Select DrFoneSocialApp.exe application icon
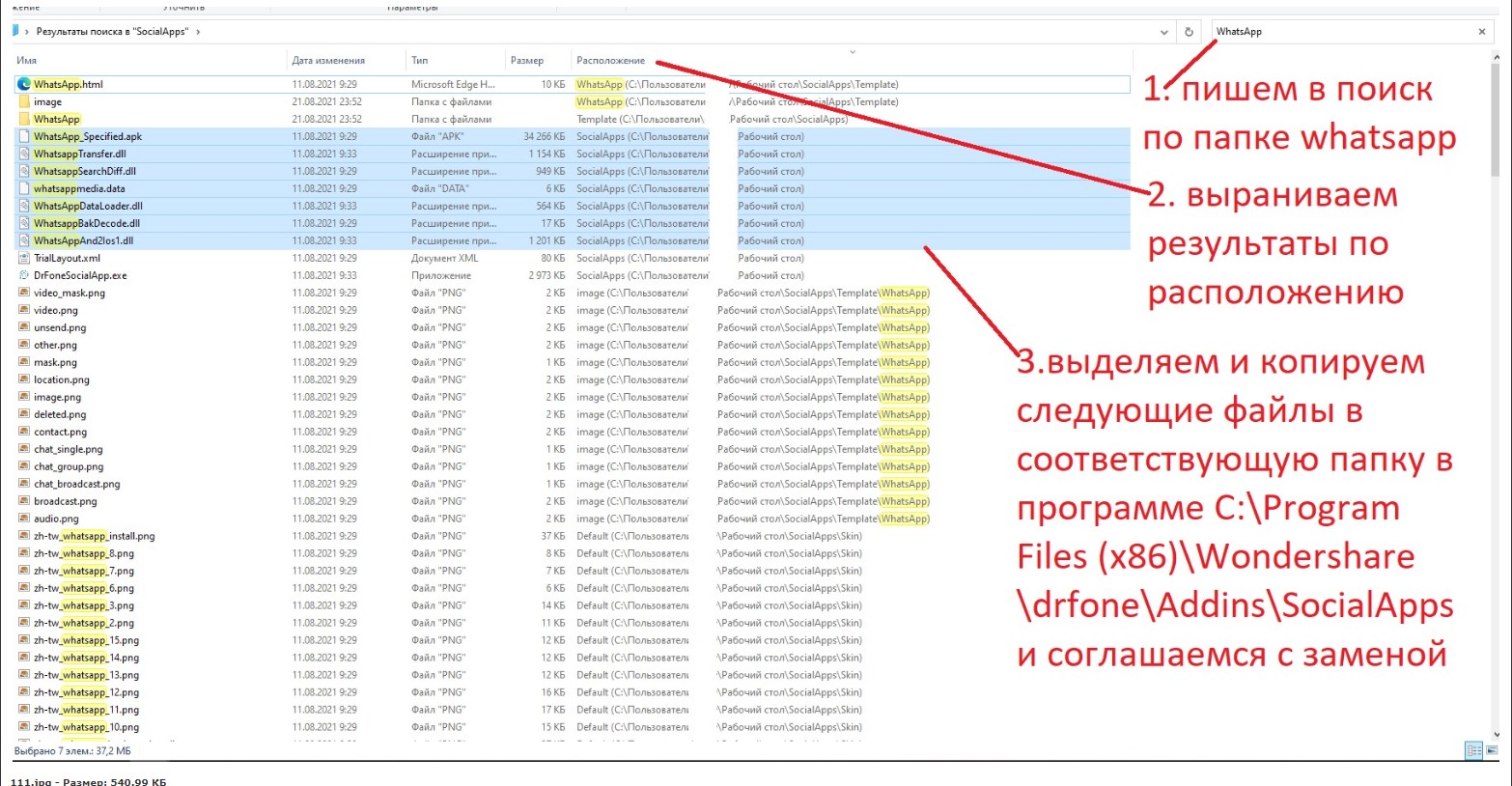This screenshot has width=1512, height=786. (24, 275)
